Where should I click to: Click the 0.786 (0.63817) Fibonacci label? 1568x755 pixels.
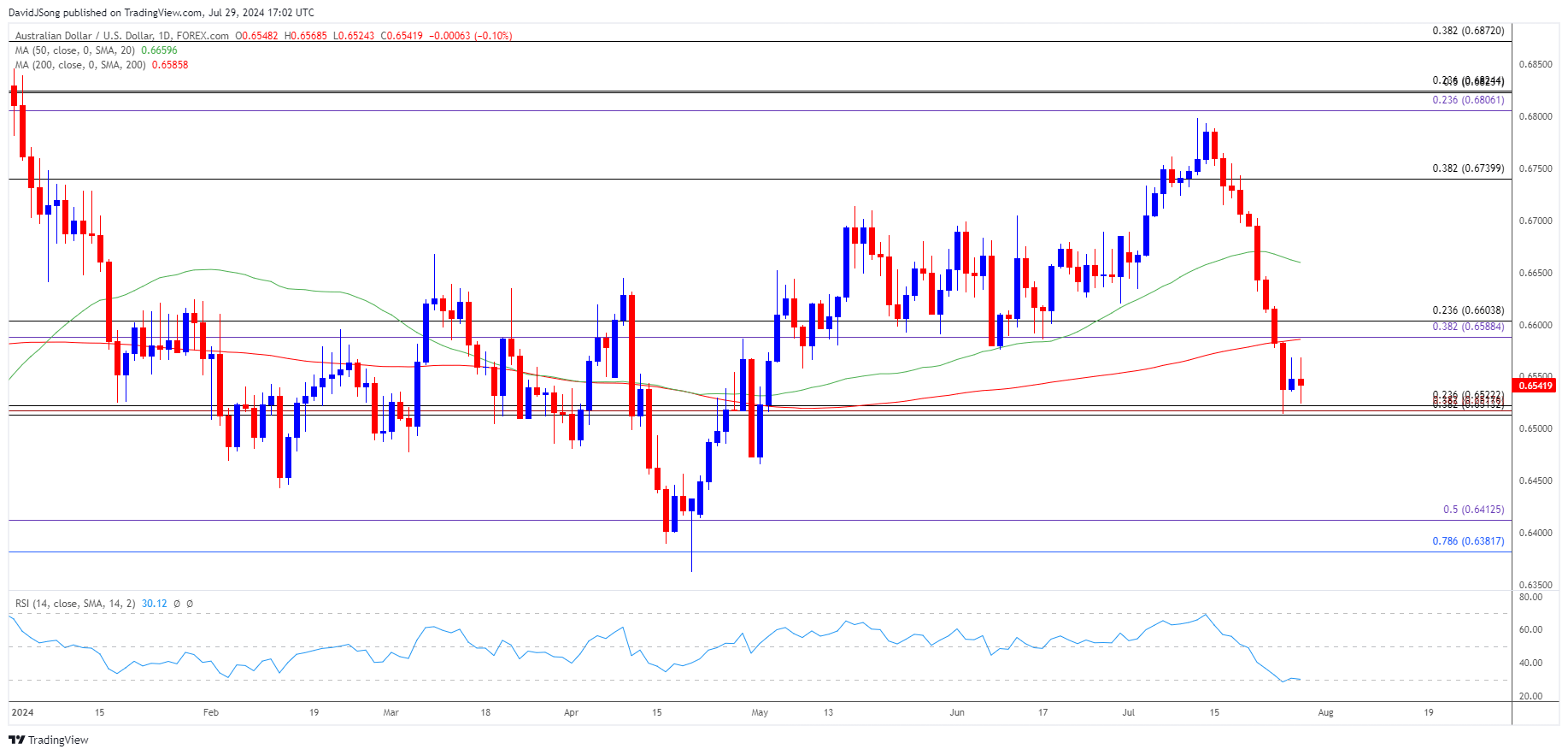click(x=1468, y=541)
